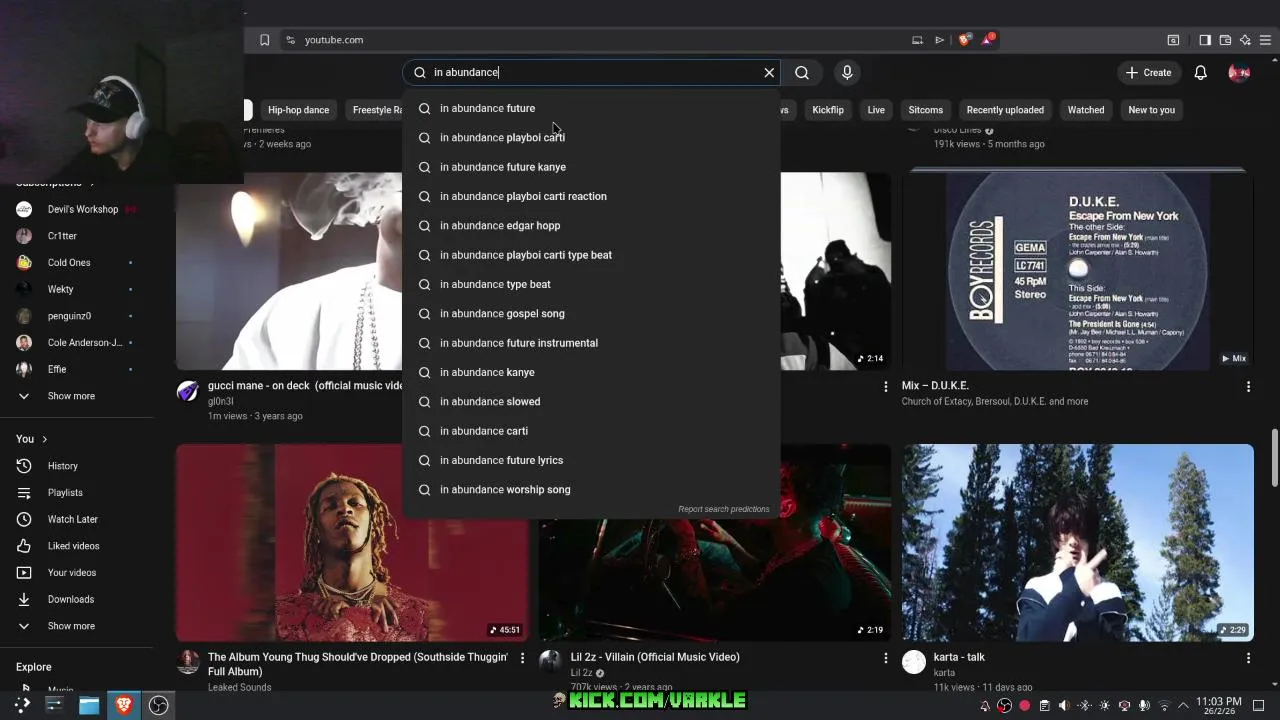Select 'in abundance future instrumental' suggestion
This screenshot has width=1280, height=720.
(x=591, y=343)
